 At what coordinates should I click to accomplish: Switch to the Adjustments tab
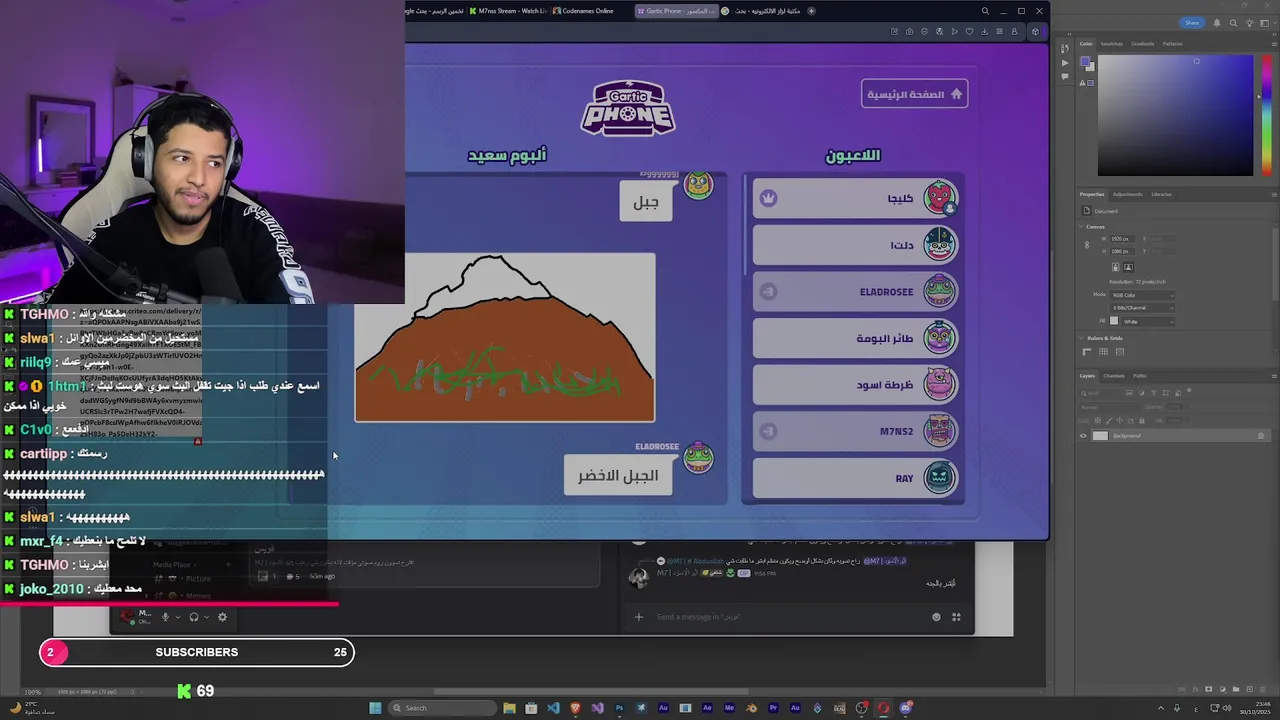[x=1127, y=194]
